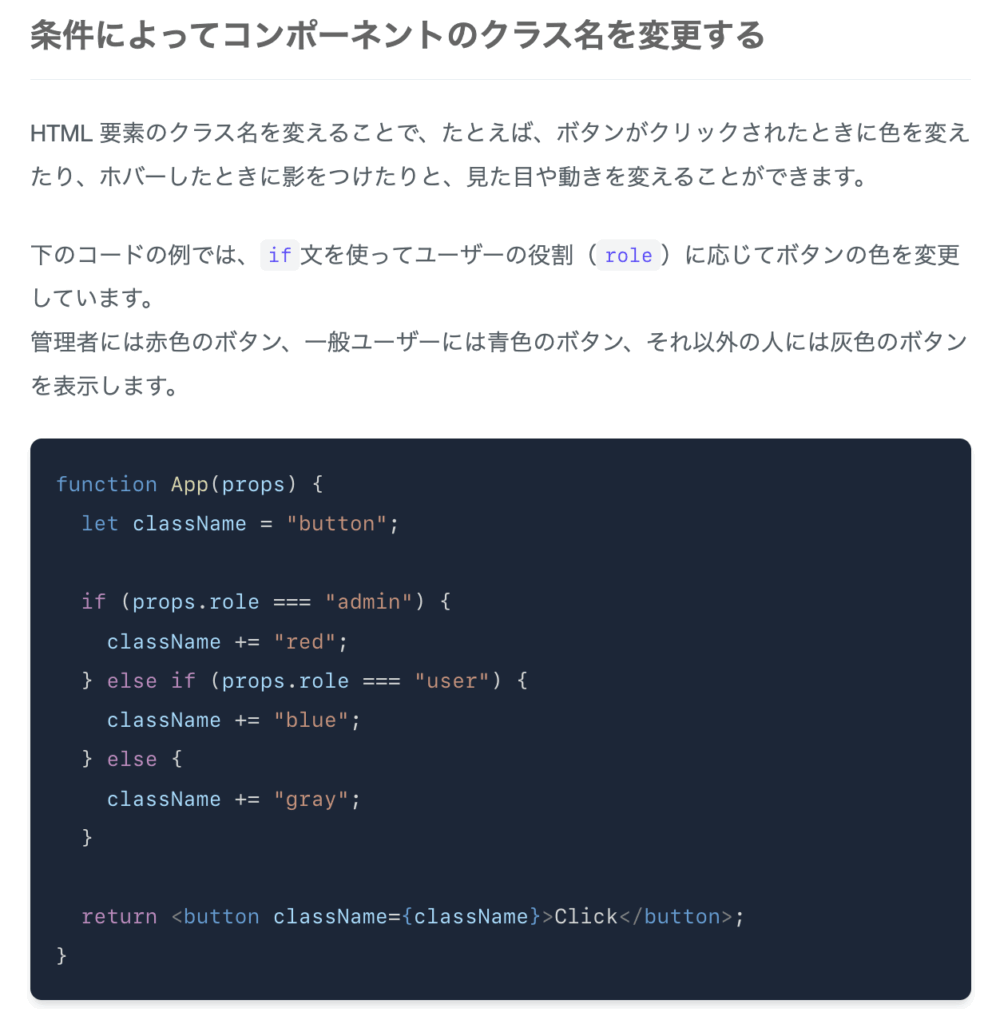Click the App function name in the code
The height and width of the screenshot is (1024, 984).
[x=189, y=485]
